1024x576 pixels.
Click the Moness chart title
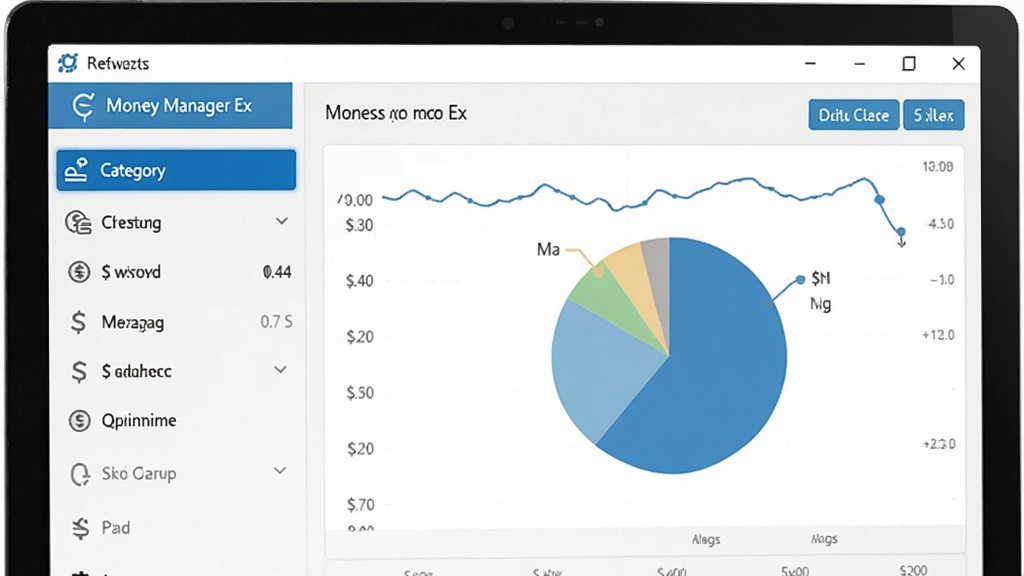click(396, 113)
